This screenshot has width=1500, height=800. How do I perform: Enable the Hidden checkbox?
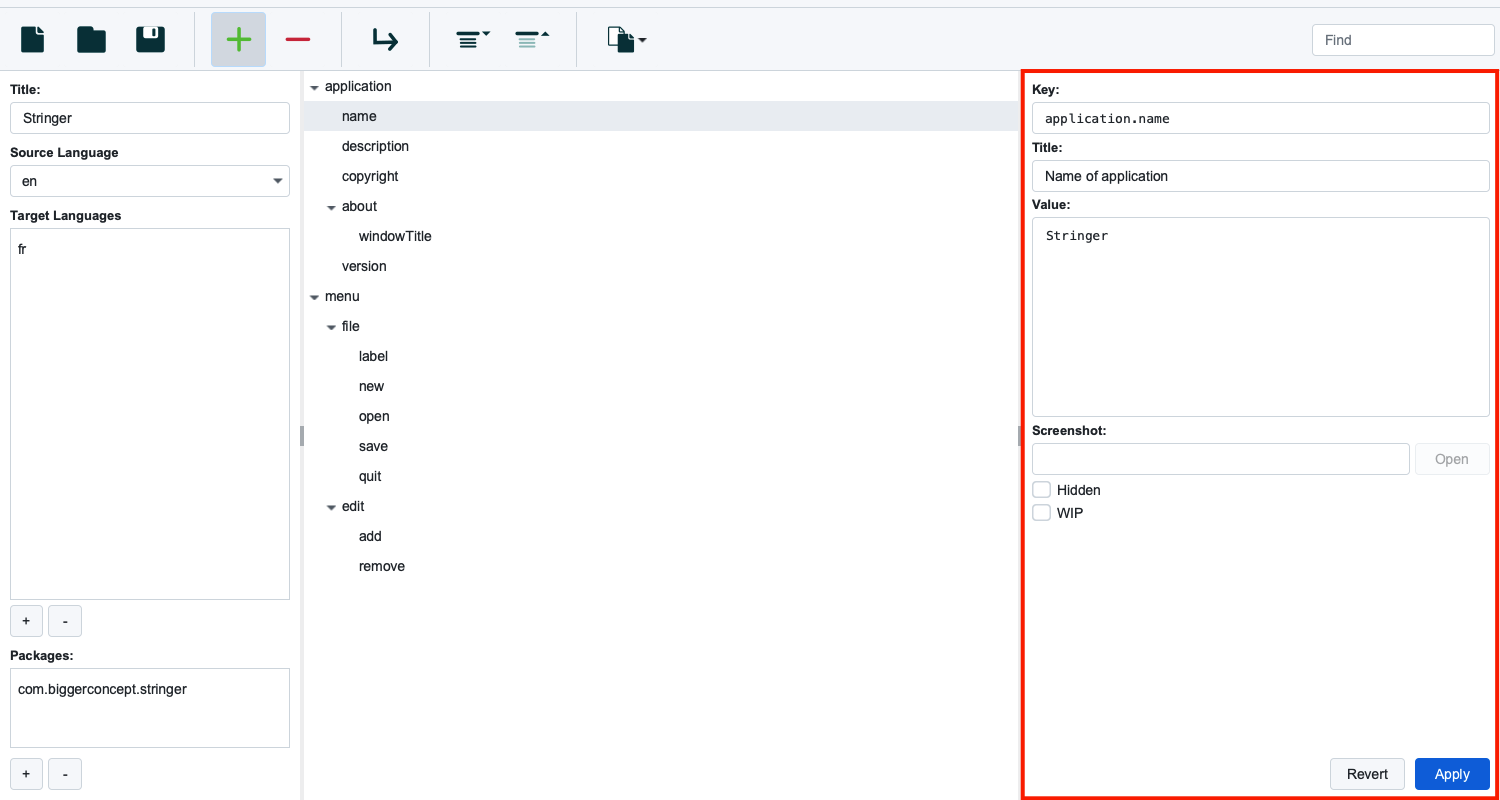point(1042,490)
